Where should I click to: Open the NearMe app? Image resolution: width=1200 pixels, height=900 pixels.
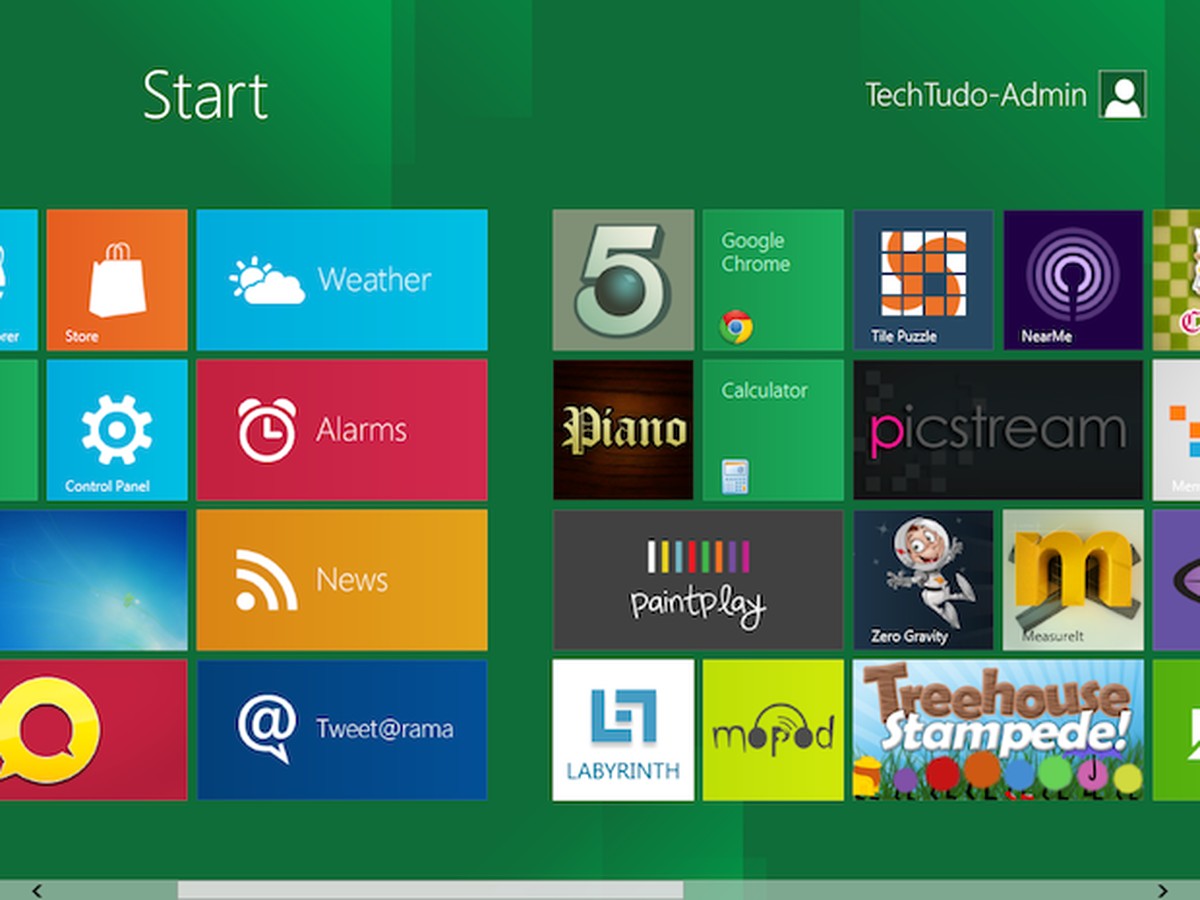(x=1073, y=281)
